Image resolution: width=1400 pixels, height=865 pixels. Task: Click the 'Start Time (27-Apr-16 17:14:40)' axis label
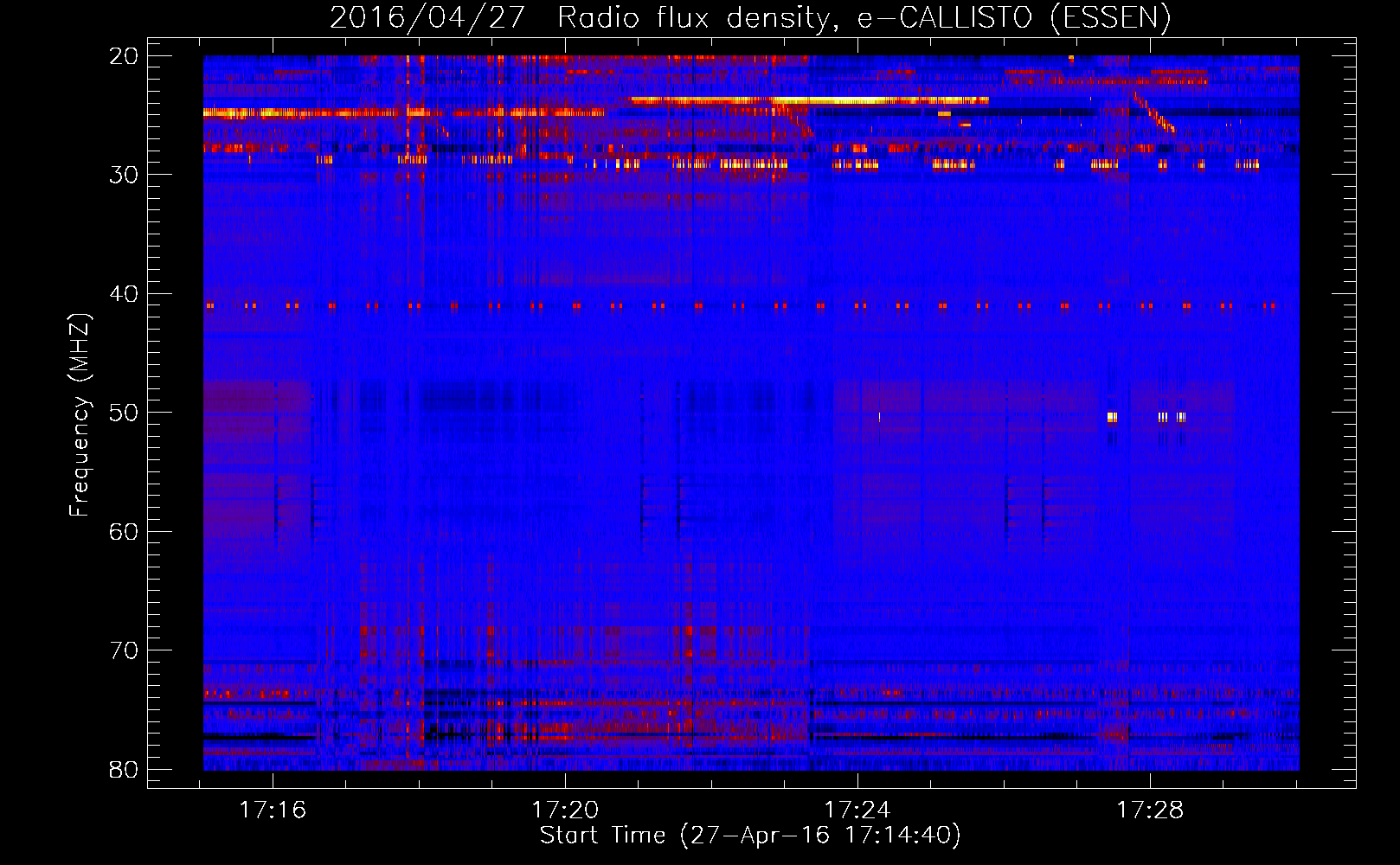click(750, 836)
